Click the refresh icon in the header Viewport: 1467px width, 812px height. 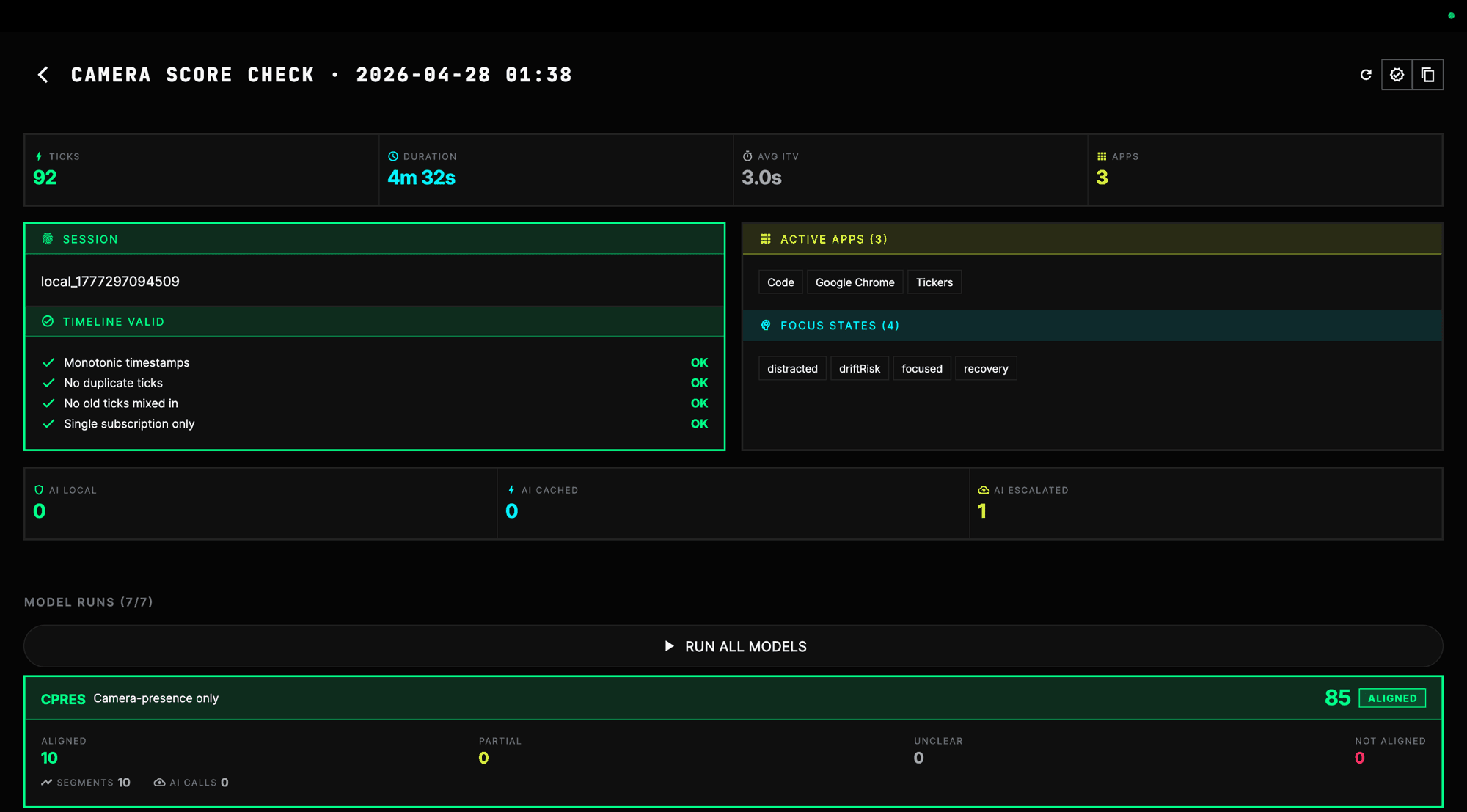[1366, 75]
